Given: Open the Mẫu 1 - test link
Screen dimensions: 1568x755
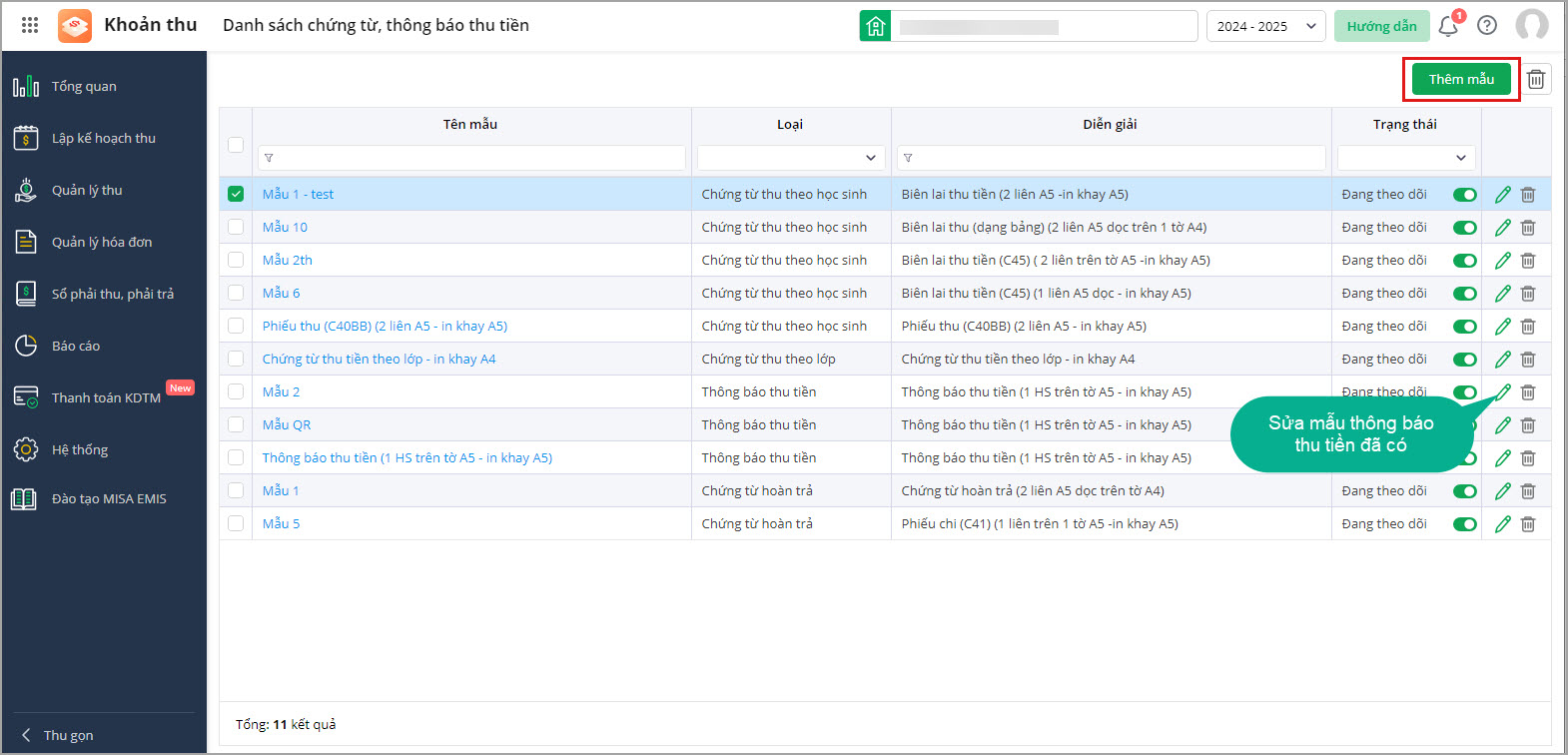Looking at the screenshot, I should click(298, 194).
